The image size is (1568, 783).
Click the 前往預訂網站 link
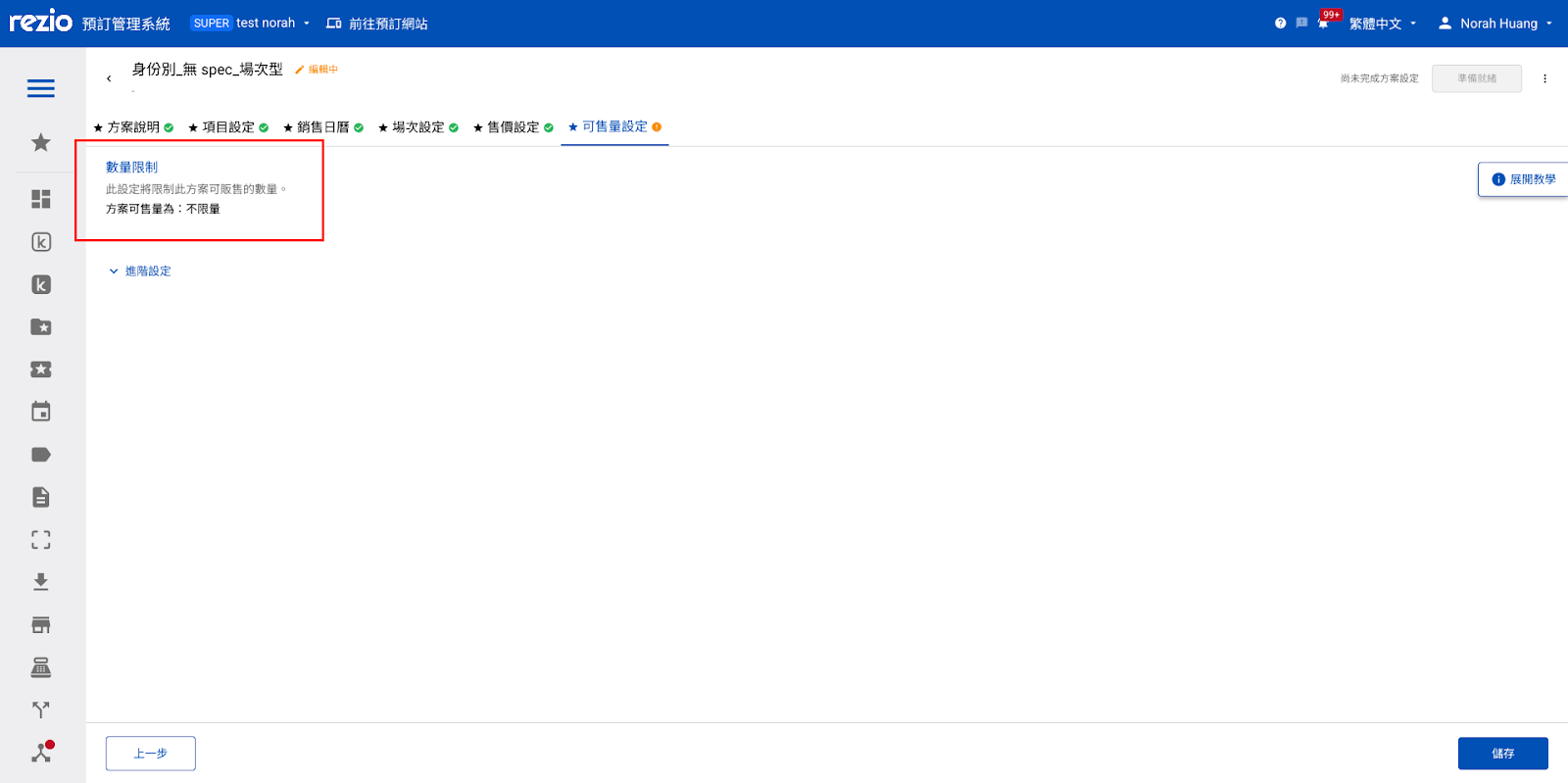point(377,24)
